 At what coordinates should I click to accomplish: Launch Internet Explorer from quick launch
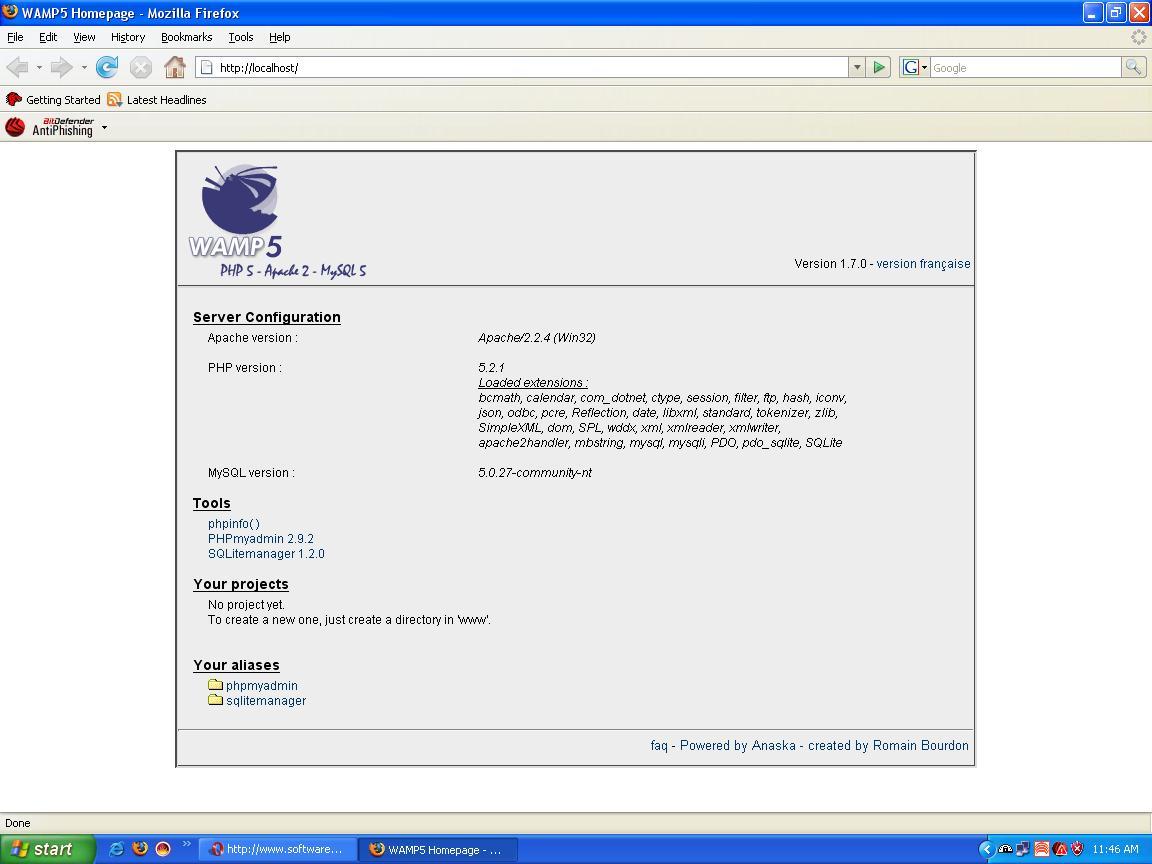pos(116,849)
